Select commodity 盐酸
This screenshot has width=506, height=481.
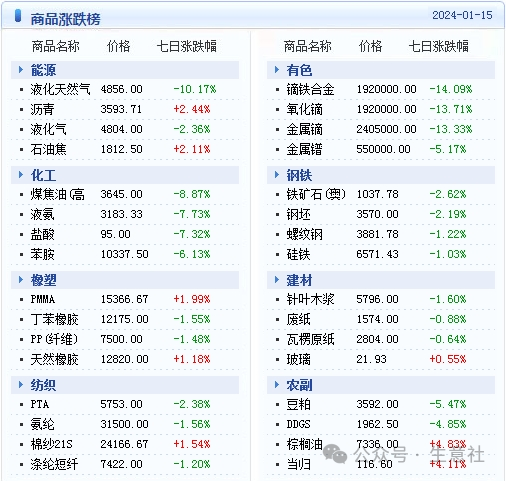[x=42, y=234]
